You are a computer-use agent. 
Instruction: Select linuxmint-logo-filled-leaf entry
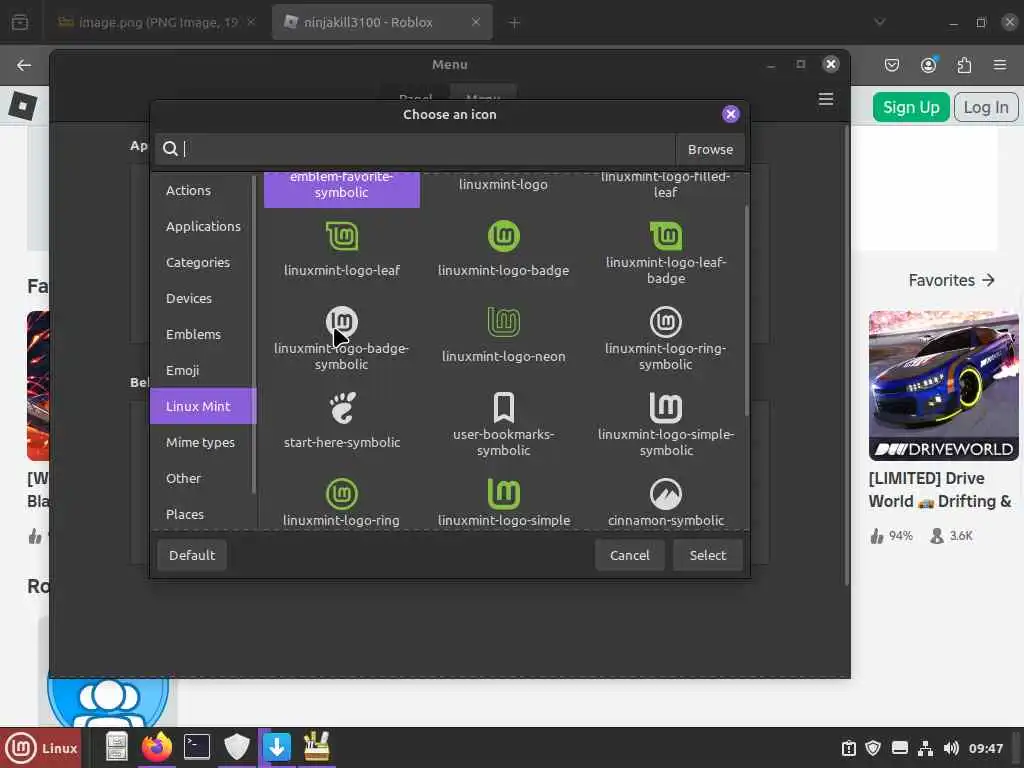coord(665,185)
